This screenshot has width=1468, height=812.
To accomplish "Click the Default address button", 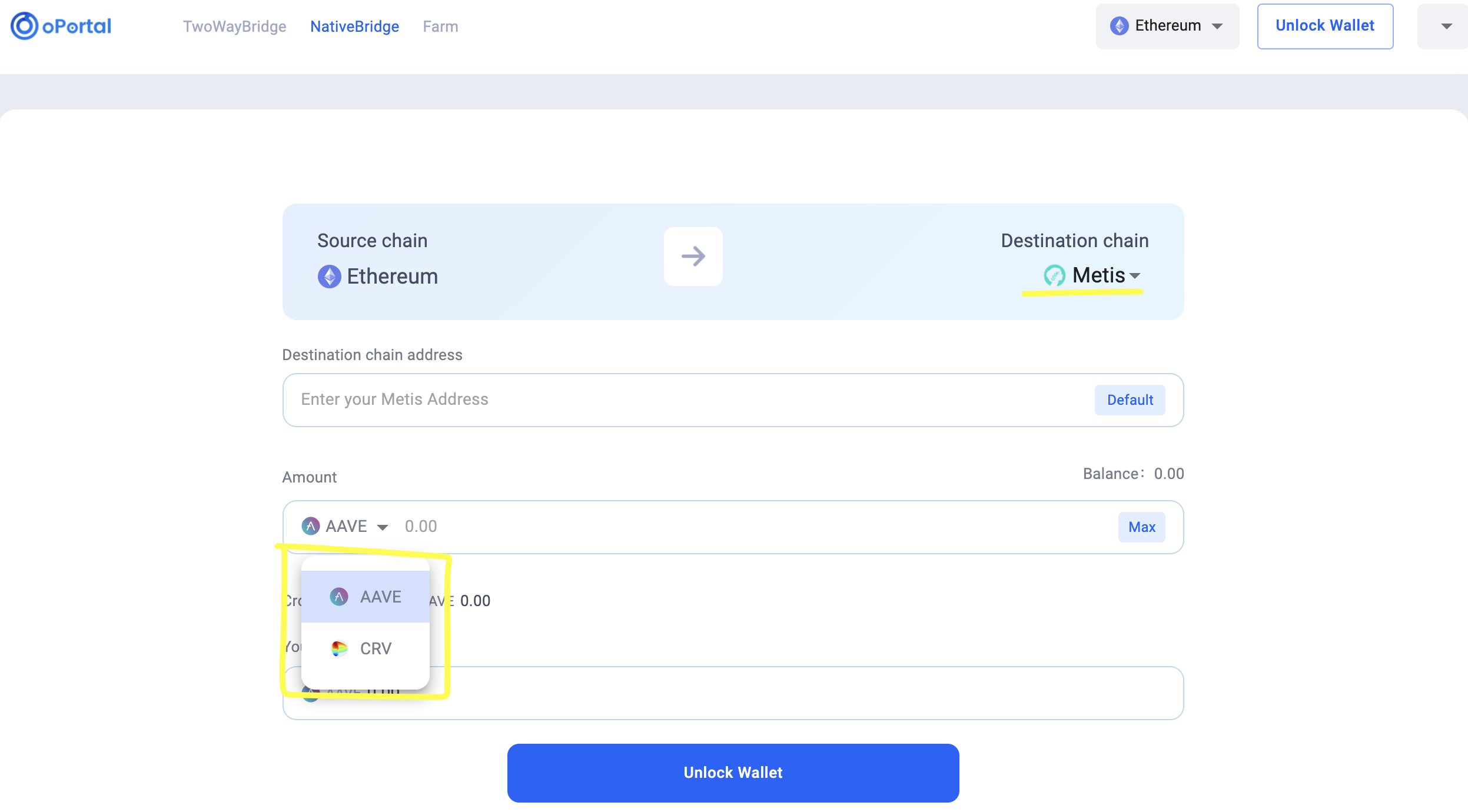I will 1130,400.
